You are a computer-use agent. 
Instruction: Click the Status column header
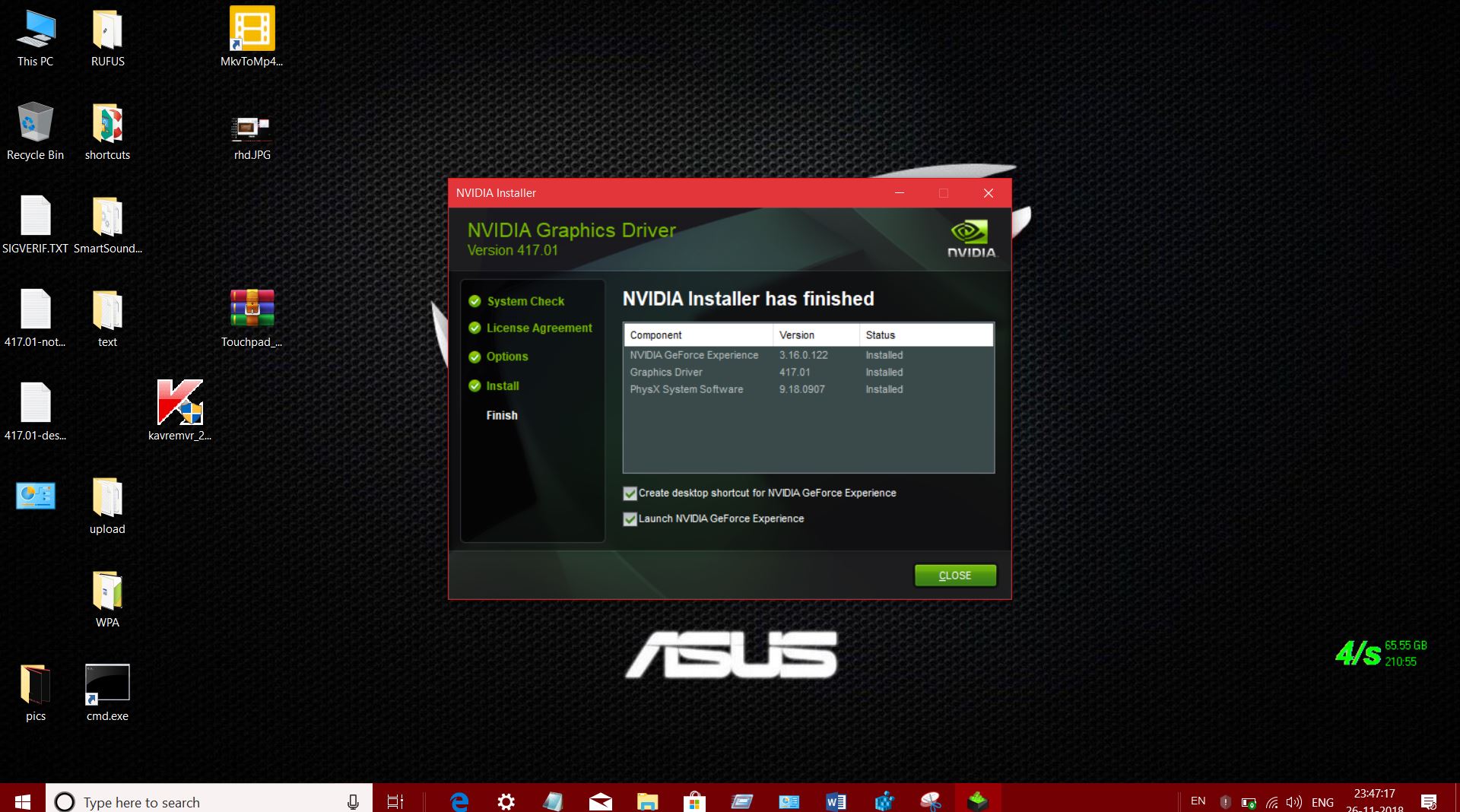tap(926, 335)
